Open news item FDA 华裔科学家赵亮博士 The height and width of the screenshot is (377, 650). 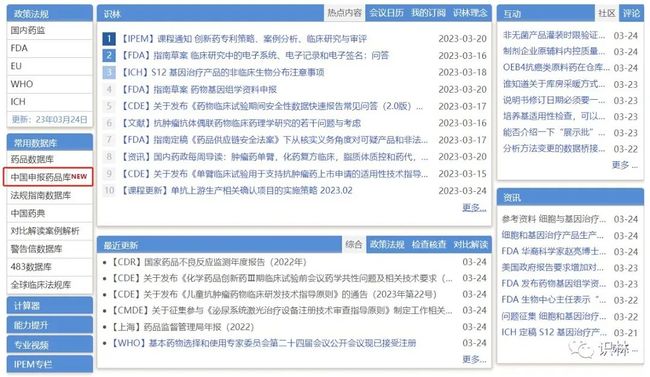(554, 251)
